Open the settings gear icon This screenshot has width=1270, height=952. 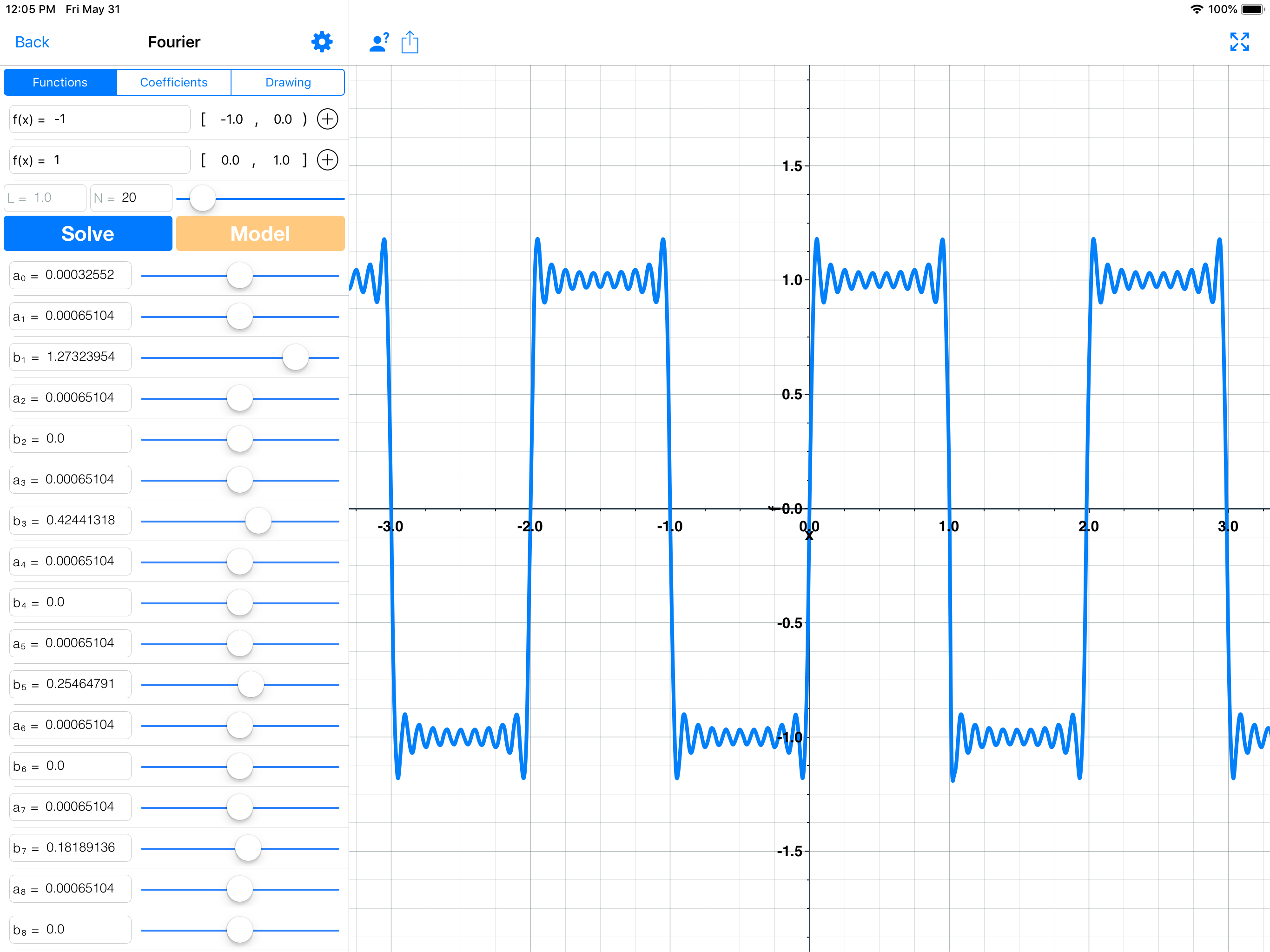click(322, 42)
